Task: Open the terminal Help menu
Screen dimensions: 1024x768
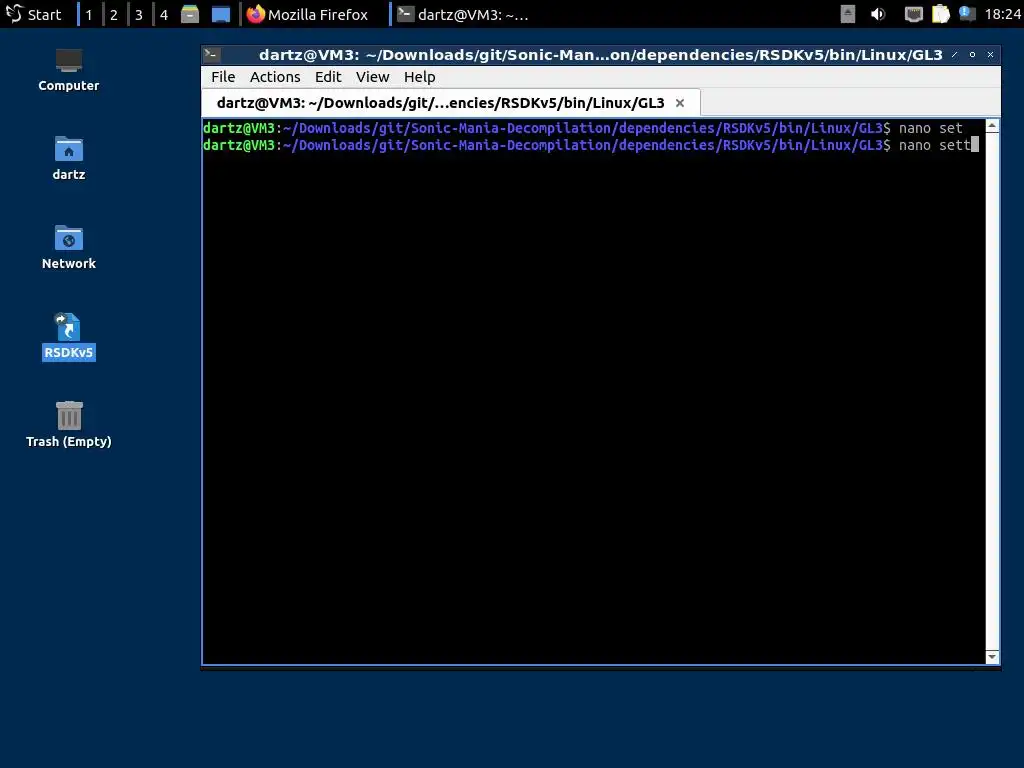Action: (419, 77)
